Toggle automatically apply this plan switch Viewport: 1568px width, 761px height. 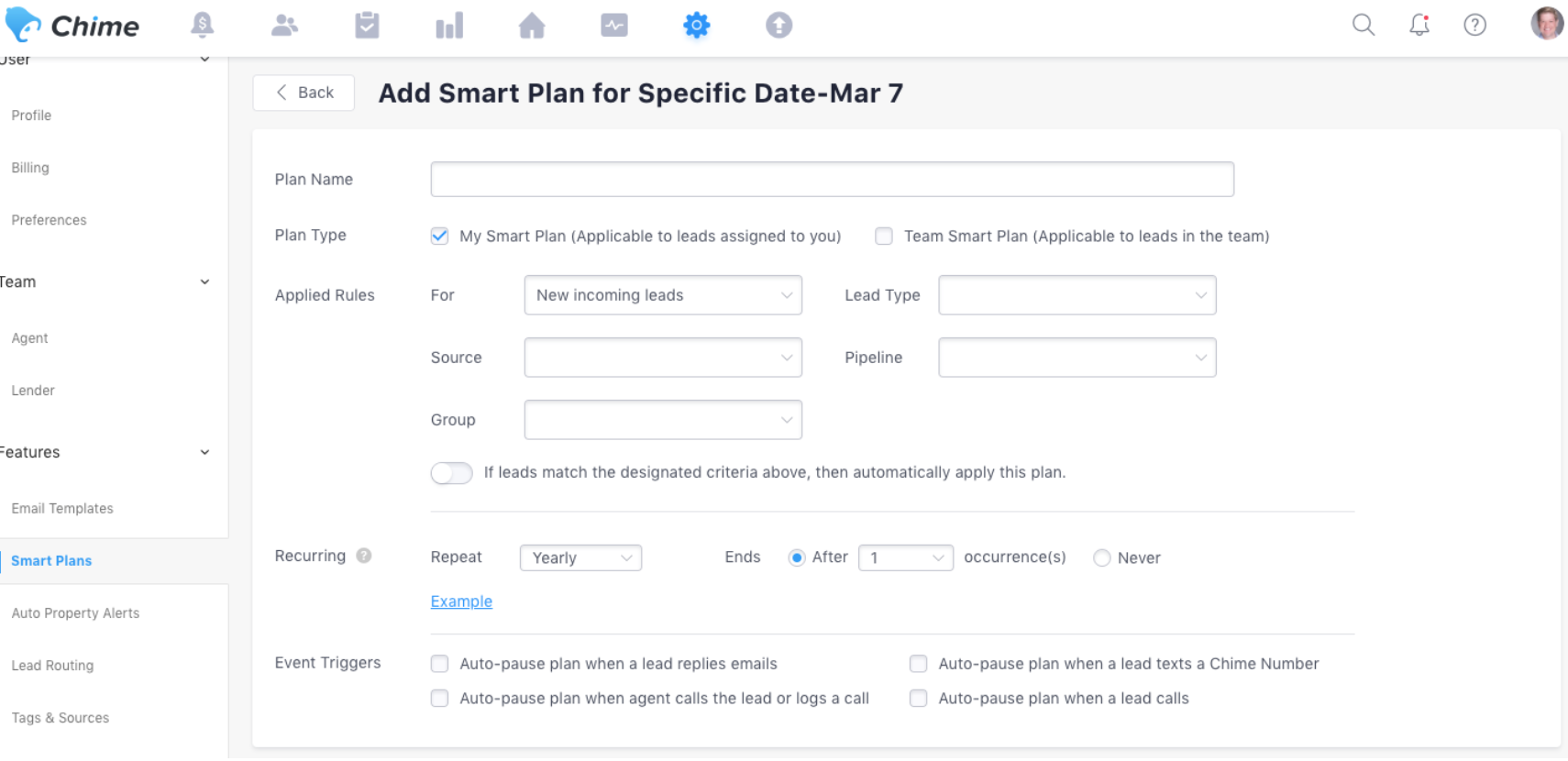(x=451, y=473)
